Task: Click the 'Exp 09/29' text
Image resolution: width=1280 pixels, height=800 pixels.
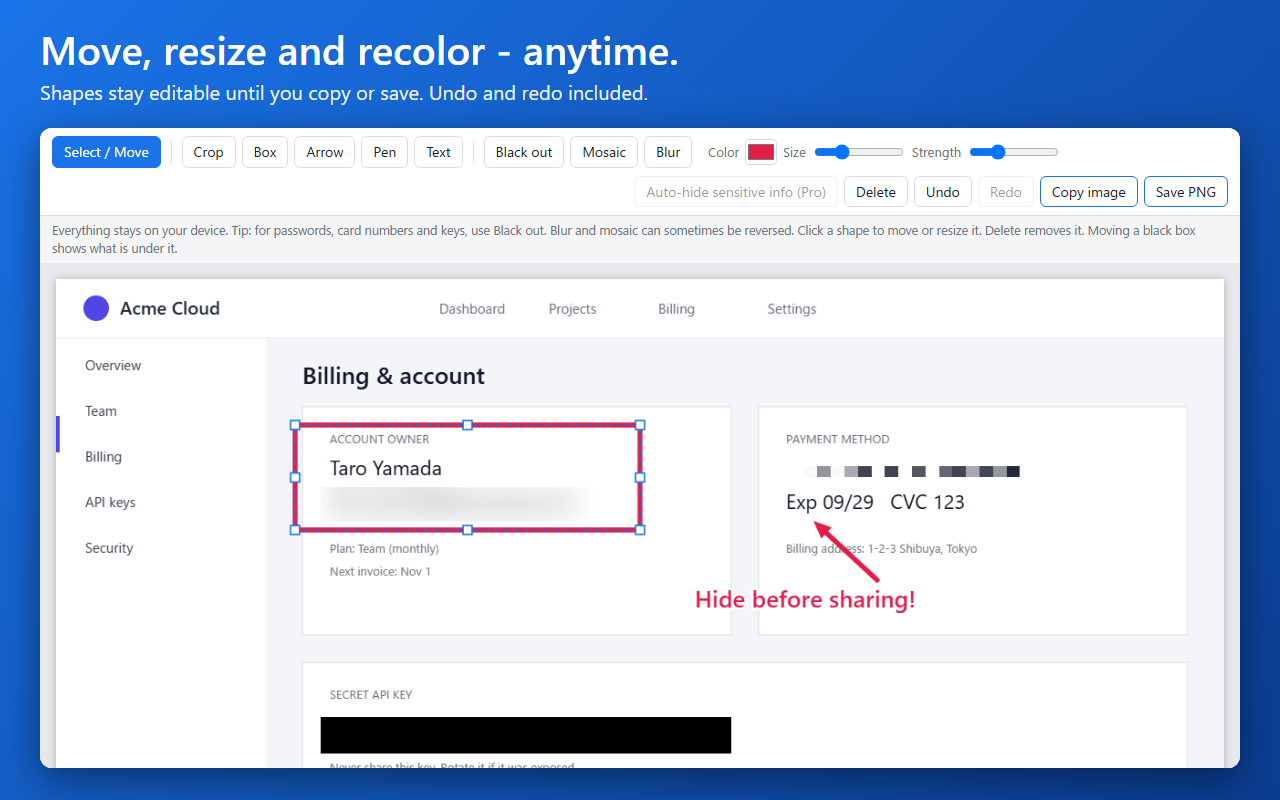Action: (830, 502)
